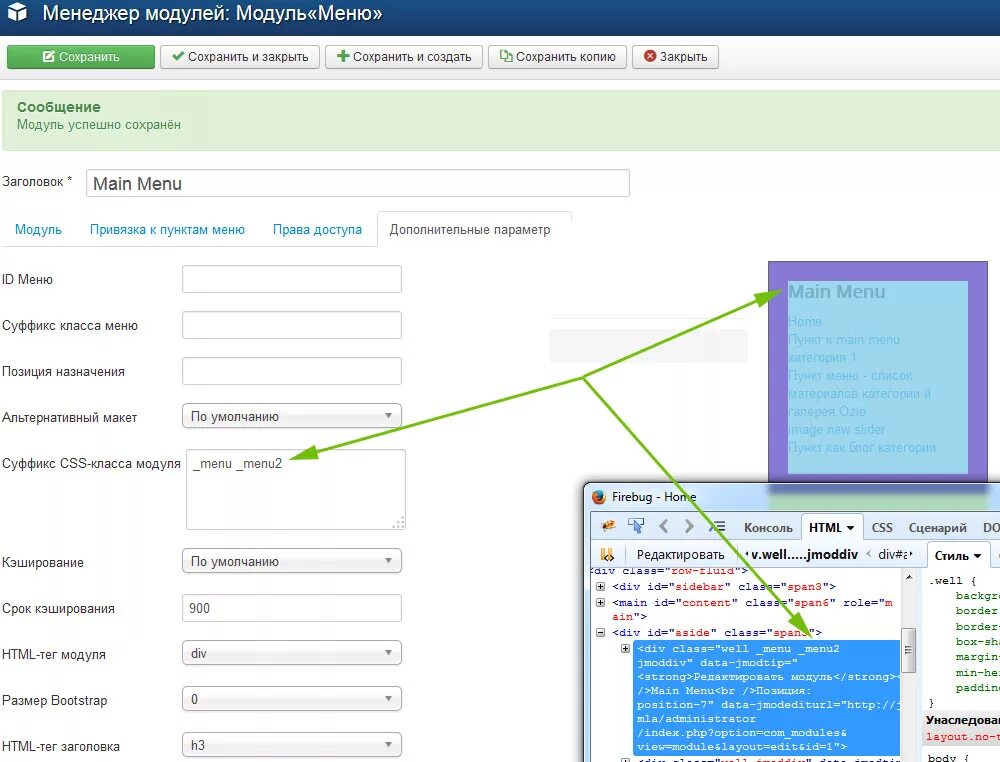Click the green Сохранить button

(x=81, y=57)
